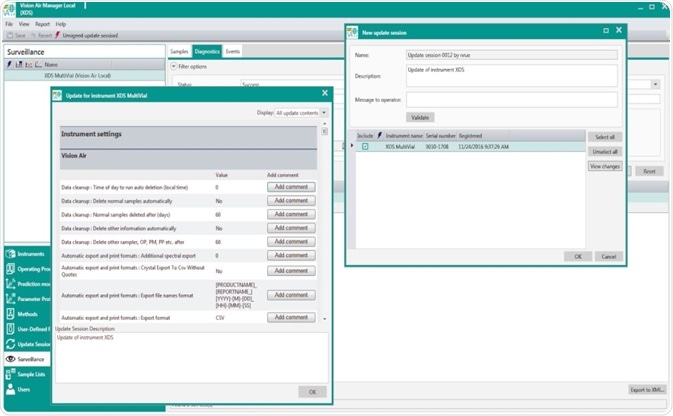Open the Display All update contents dropdown

coord(324,112)
